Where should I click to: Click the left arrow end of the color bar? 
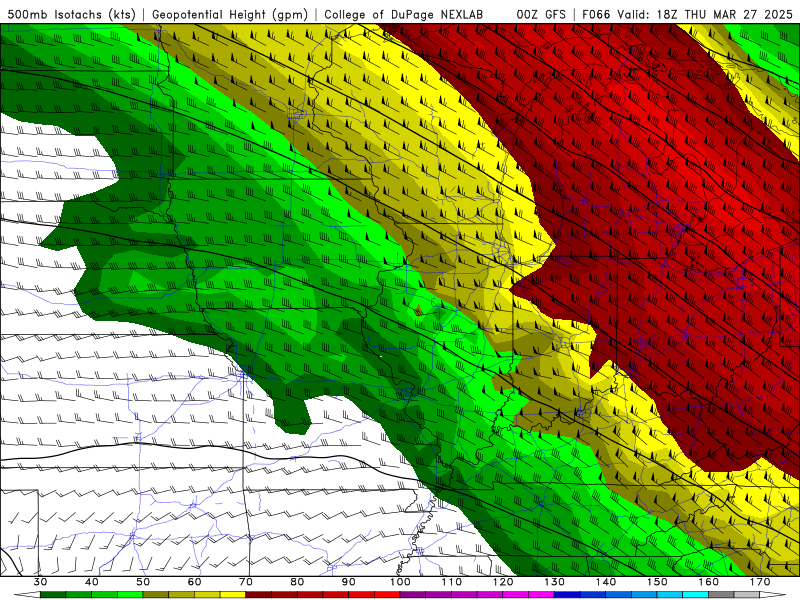point(27,595)
